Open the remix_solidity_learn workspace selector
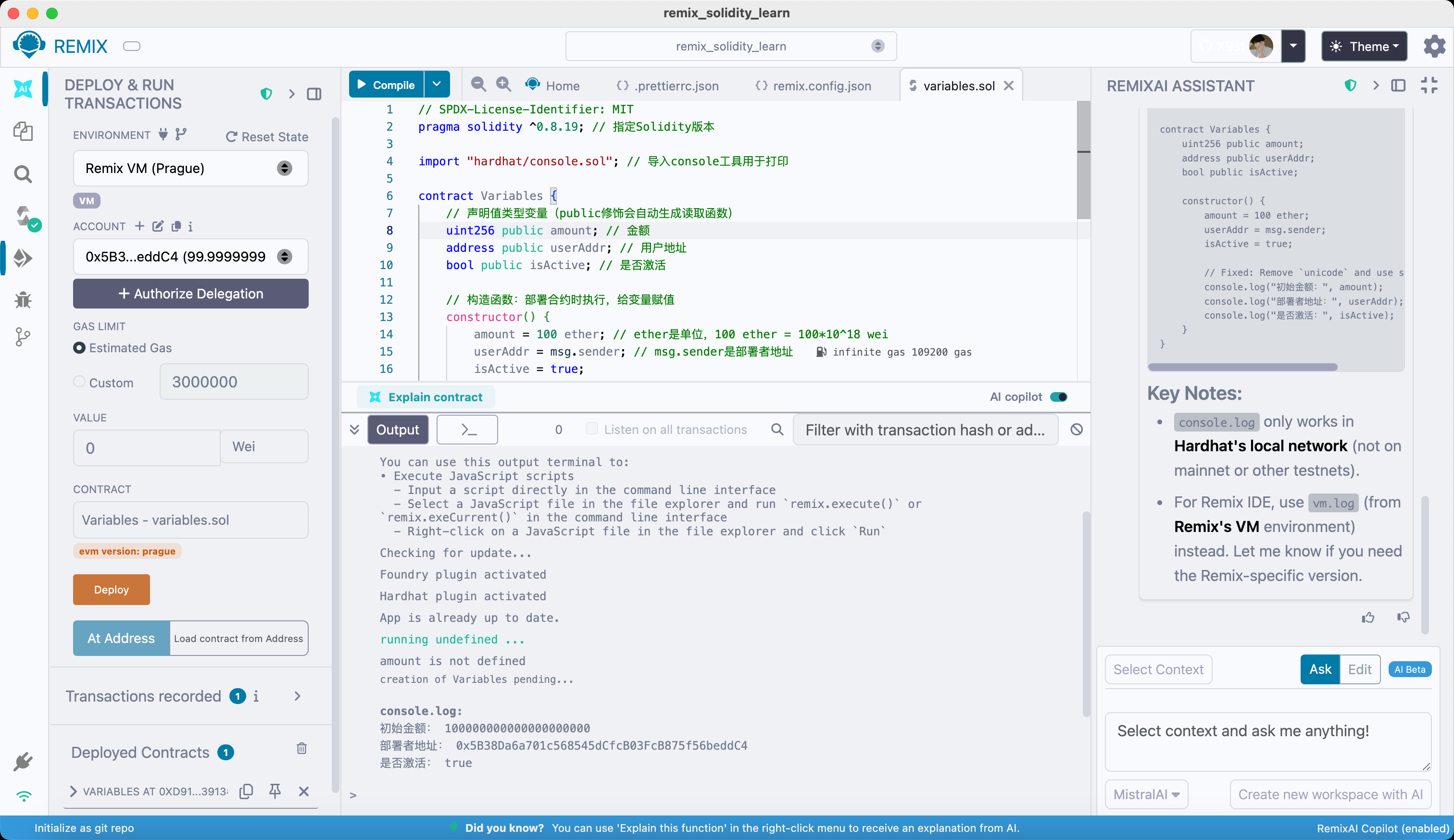Image resolution: width=1454 pixels, height=840 pixels. [x=730, y=46]
